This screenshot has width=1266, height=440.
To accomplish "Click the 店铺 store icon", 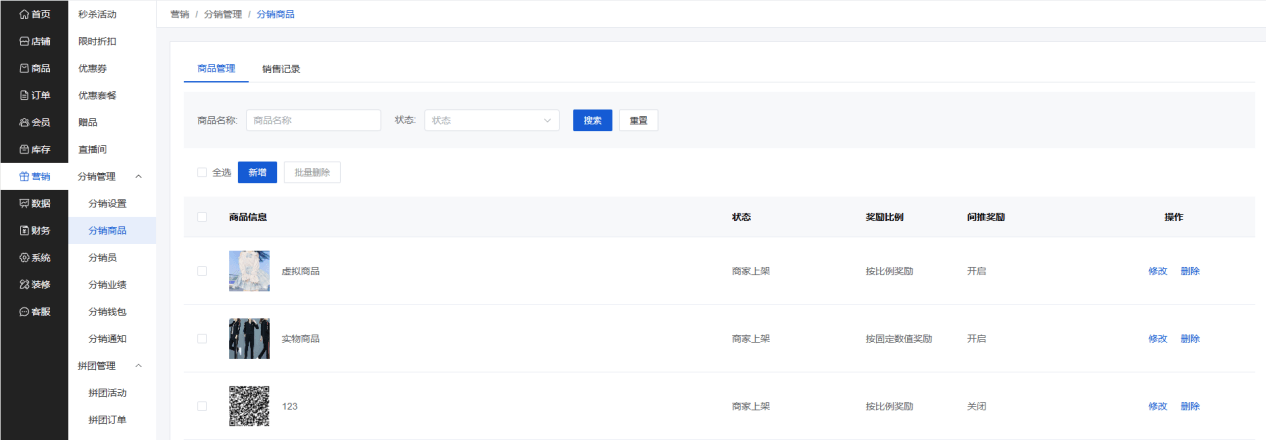I will [x=24, y=41].
